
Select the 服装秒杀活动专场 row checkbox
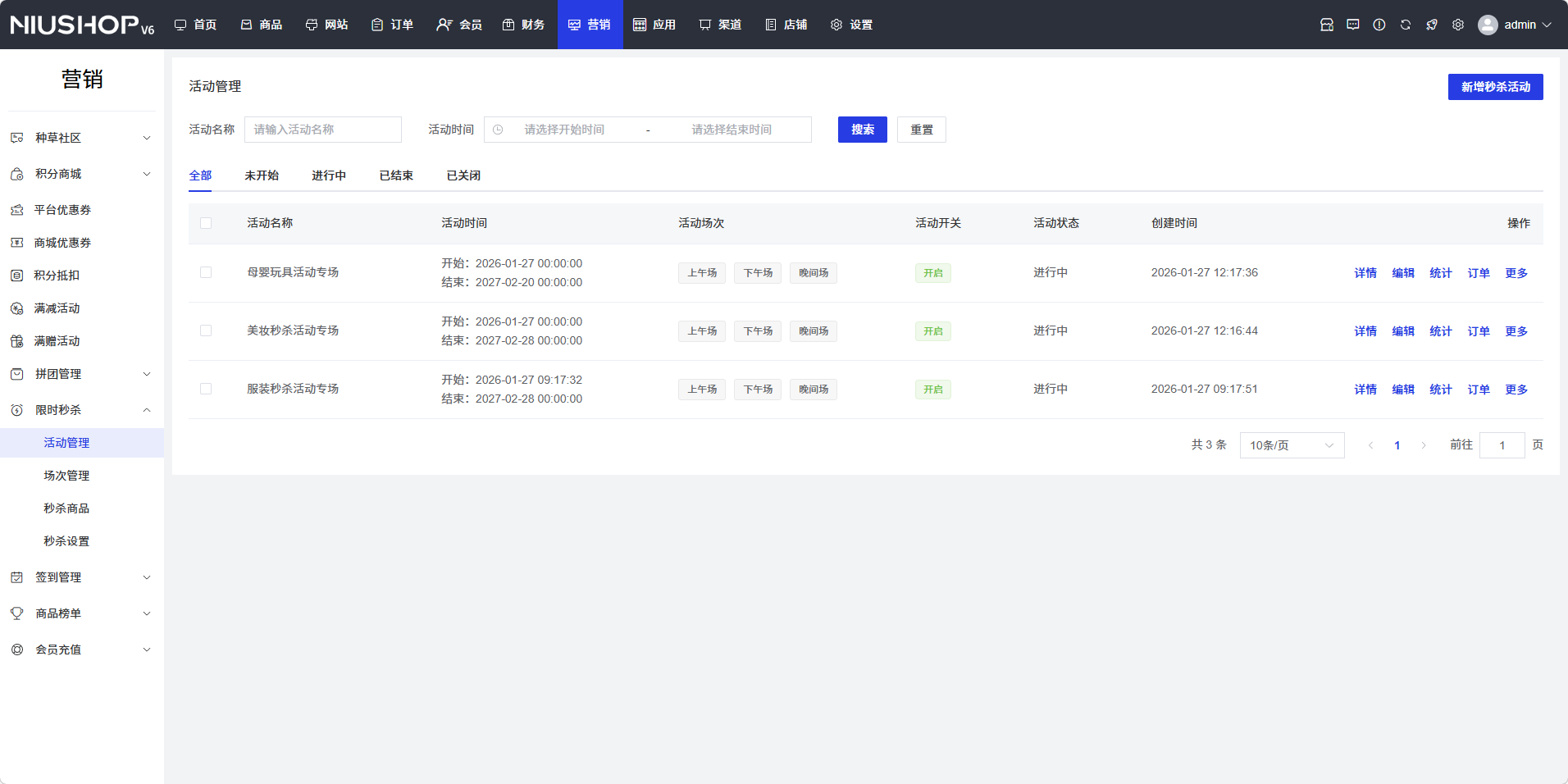206,389
